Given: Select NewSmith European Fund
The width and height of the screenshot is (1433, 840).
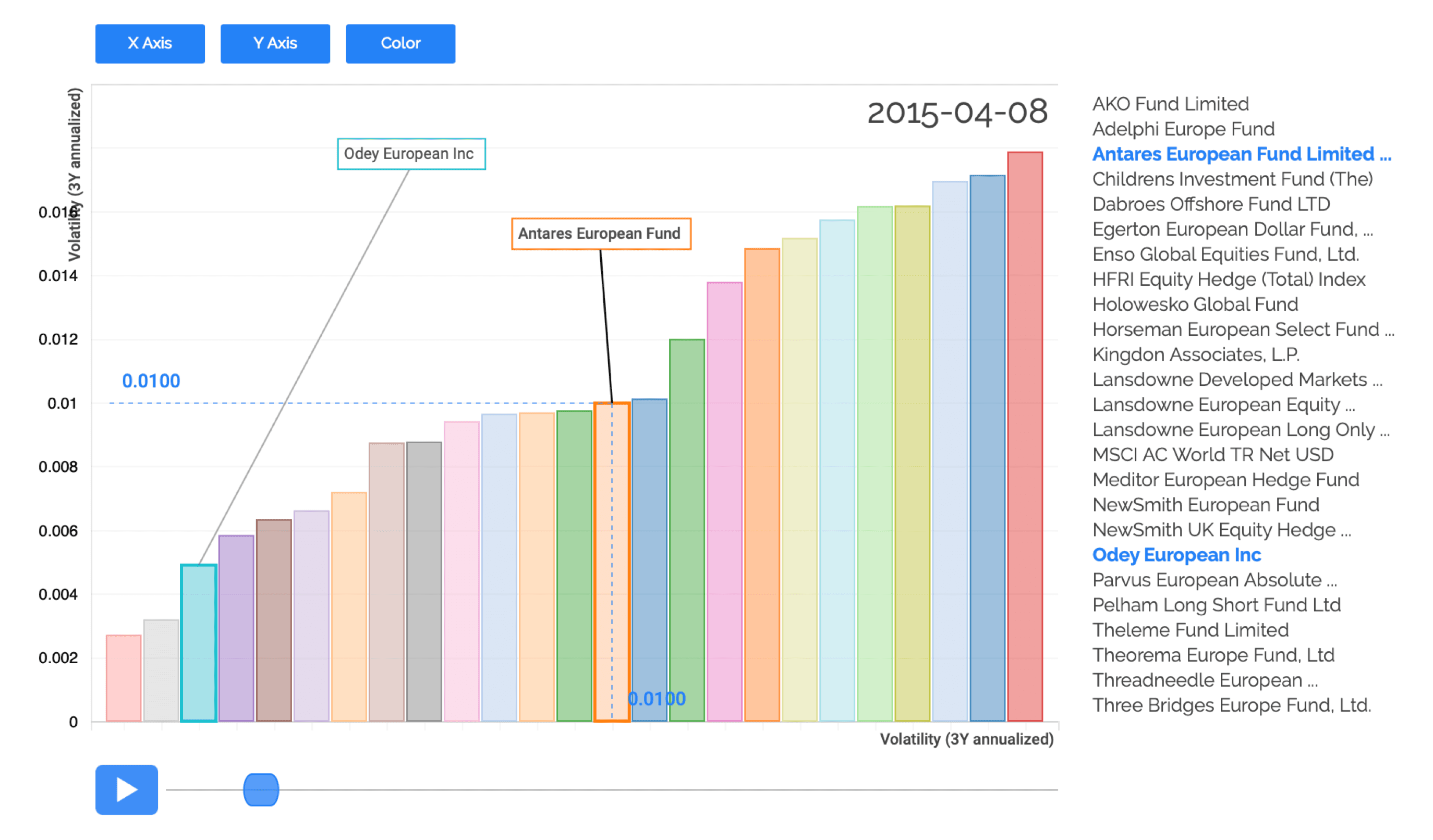Looking at the screenshot, I should coord(1206,504).
